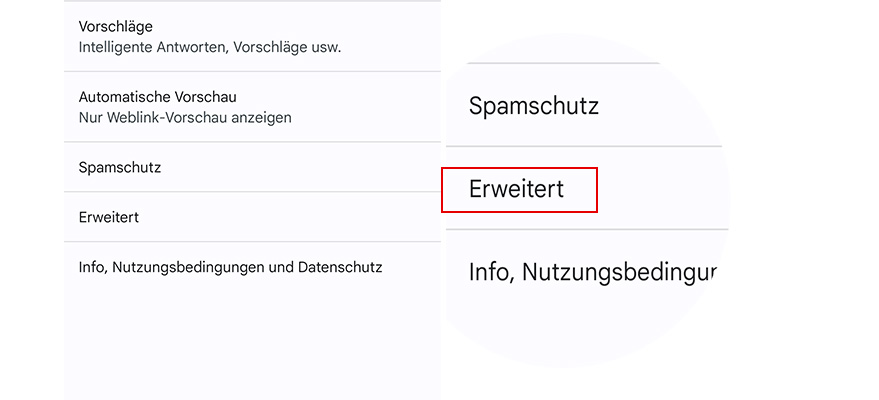Click the word "Intelligente" under Vorschläge

(x=117, y=47)
